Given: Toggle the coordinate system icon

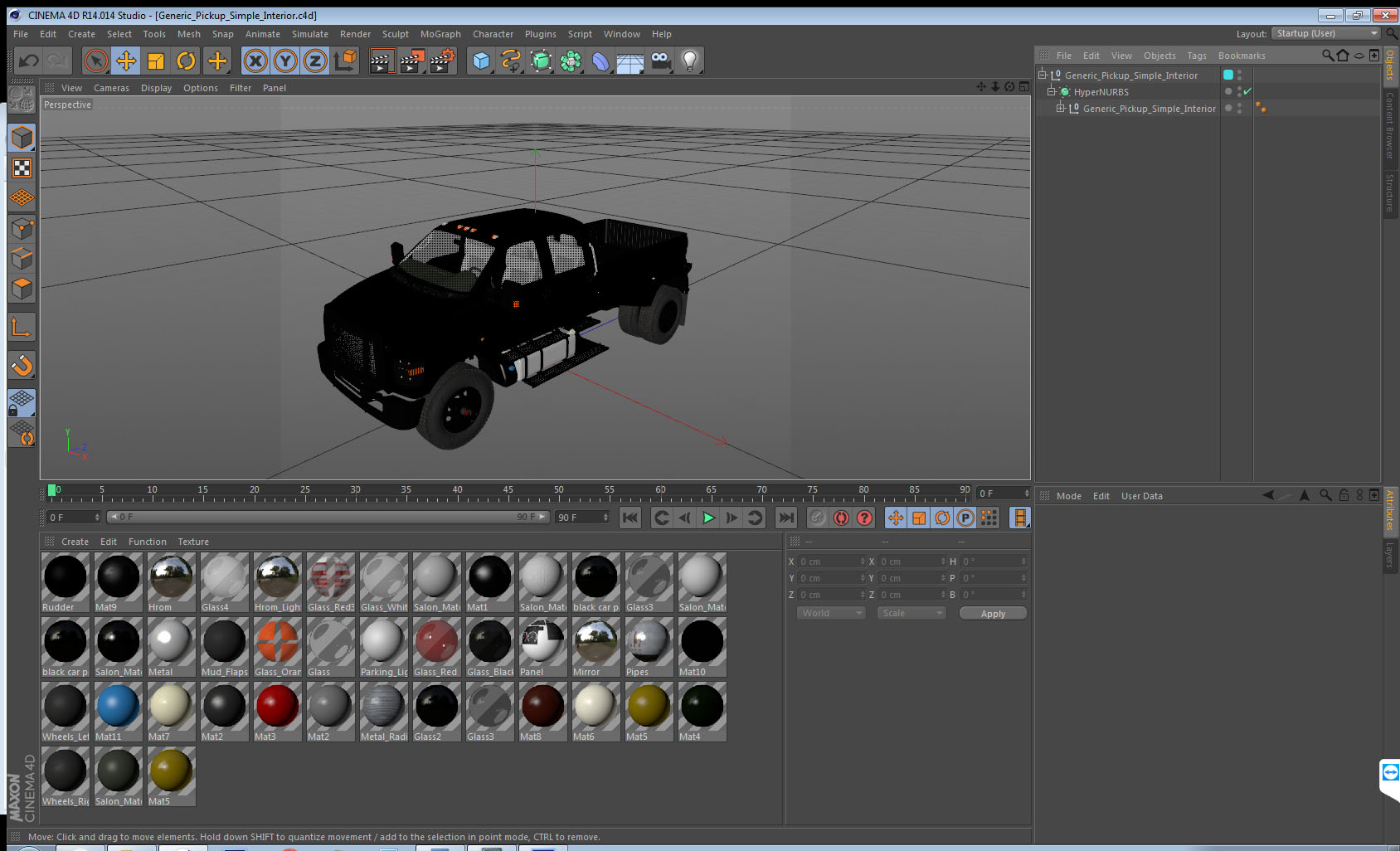Looking at the screenshot, I should pos(345,61).
